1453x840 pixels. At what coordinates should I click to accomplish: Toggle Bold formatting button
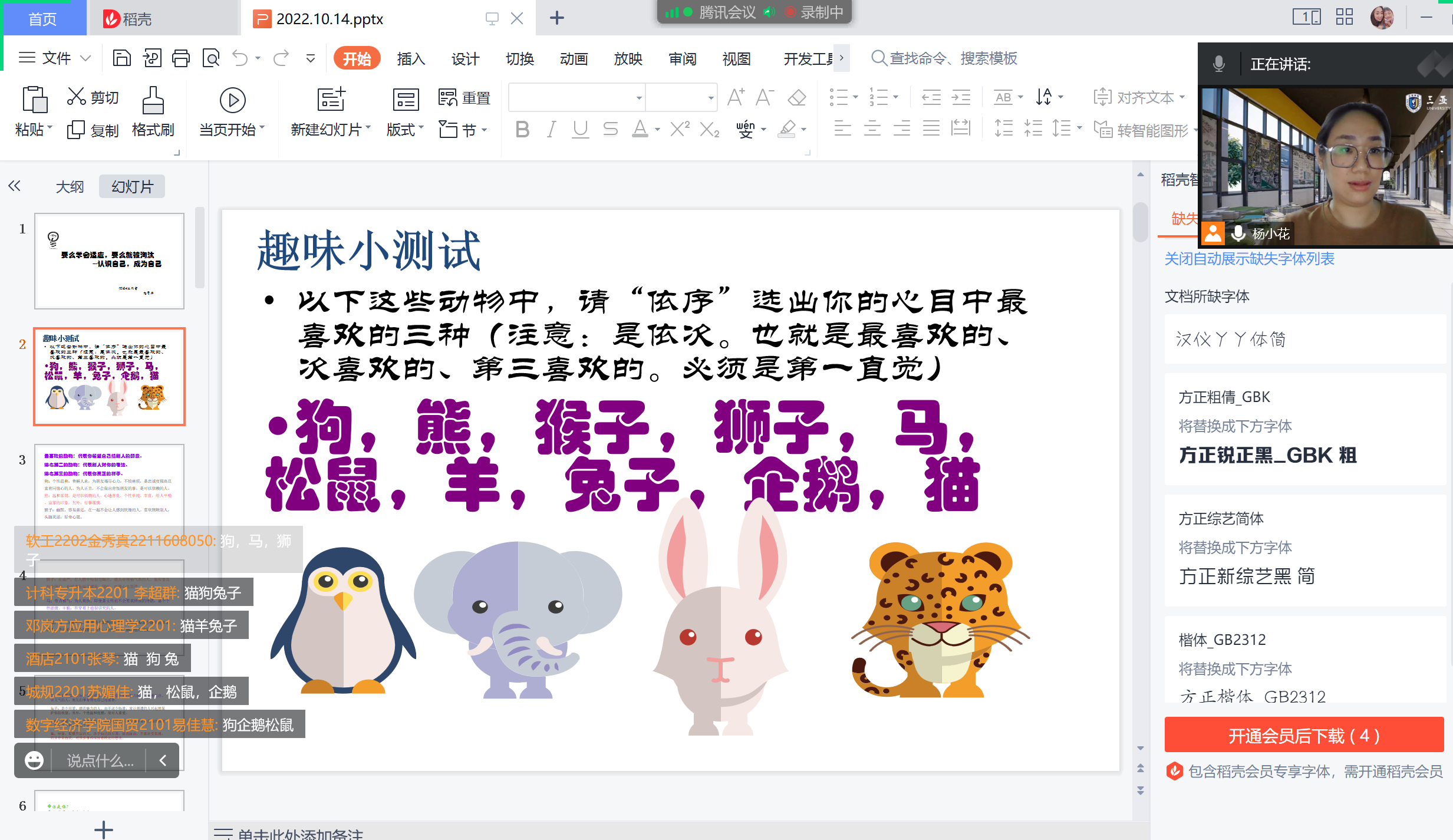coord(522,129)
